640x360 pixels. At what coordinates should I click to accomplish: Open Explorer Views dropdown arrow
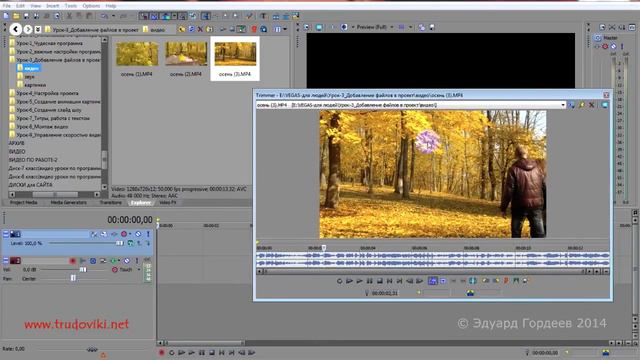(285, 29)
